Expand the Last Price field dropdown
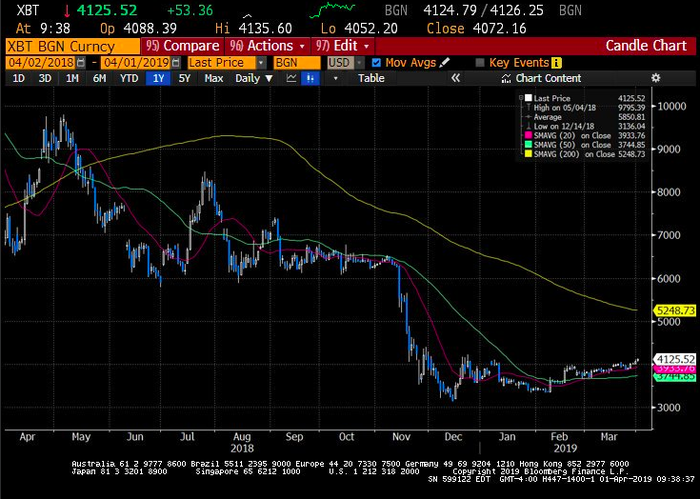Image resolution: width=700 pixels, height=499 pixels. (259, 62)
